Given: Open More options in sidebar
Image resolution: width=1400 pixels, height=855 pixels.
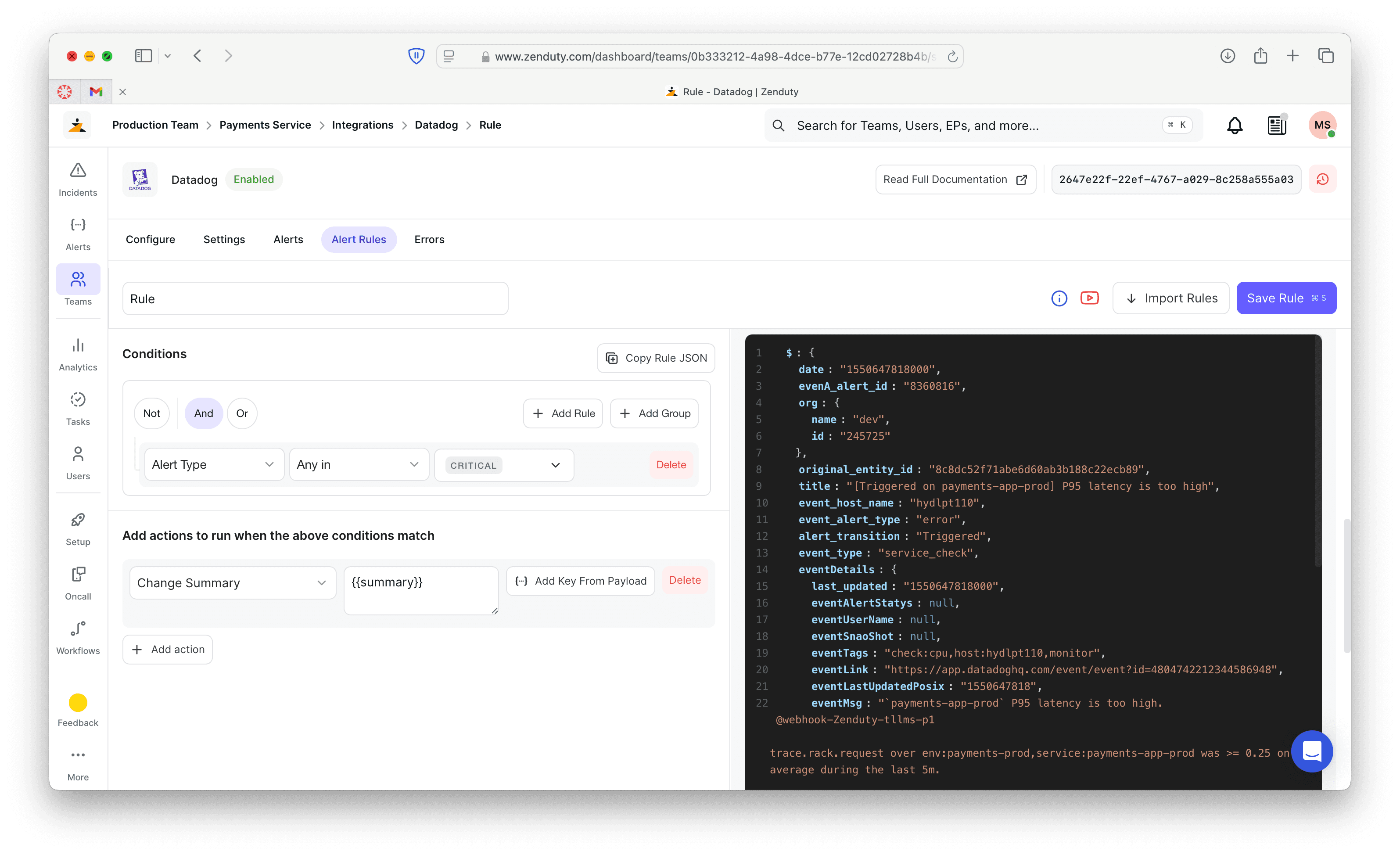Looking at the screenshot, I should point(78,765).
